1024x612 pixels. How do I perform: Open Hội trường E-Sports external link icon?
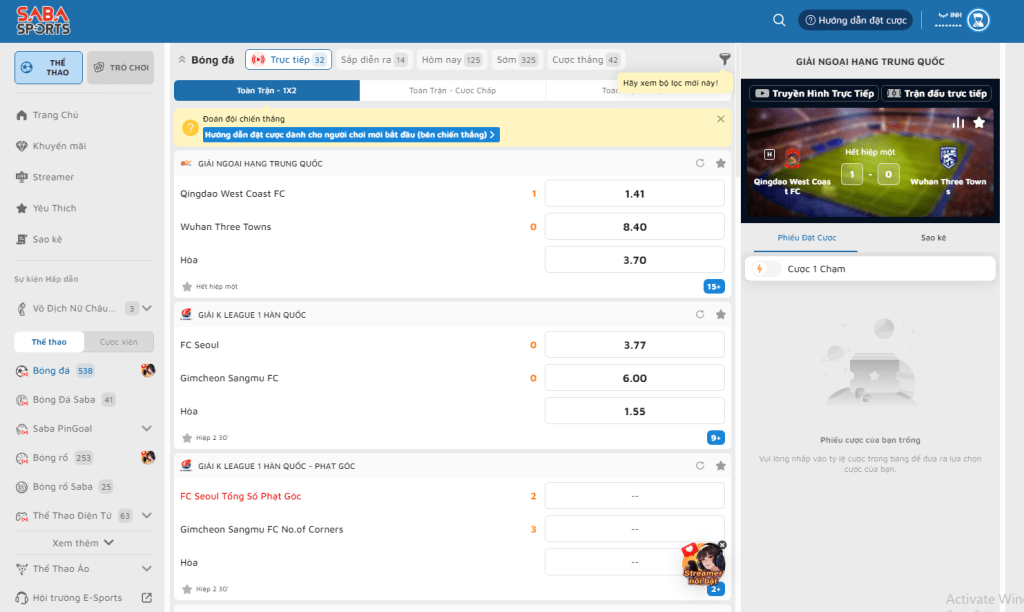147,598
